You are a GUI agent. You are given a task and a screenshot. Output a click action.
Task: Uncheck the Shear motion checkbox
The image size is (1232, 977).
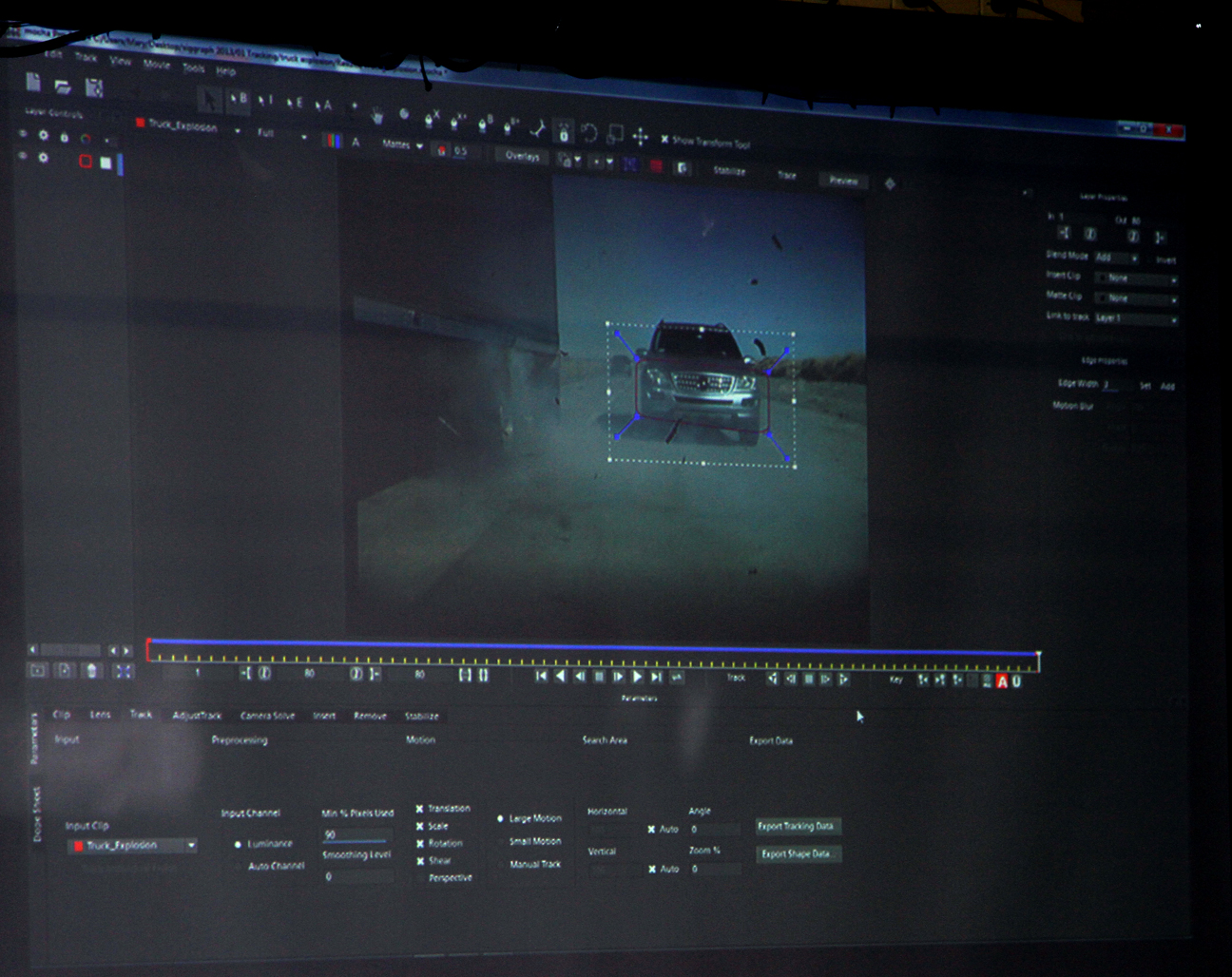pyautogui.click(x=420, y=860)
